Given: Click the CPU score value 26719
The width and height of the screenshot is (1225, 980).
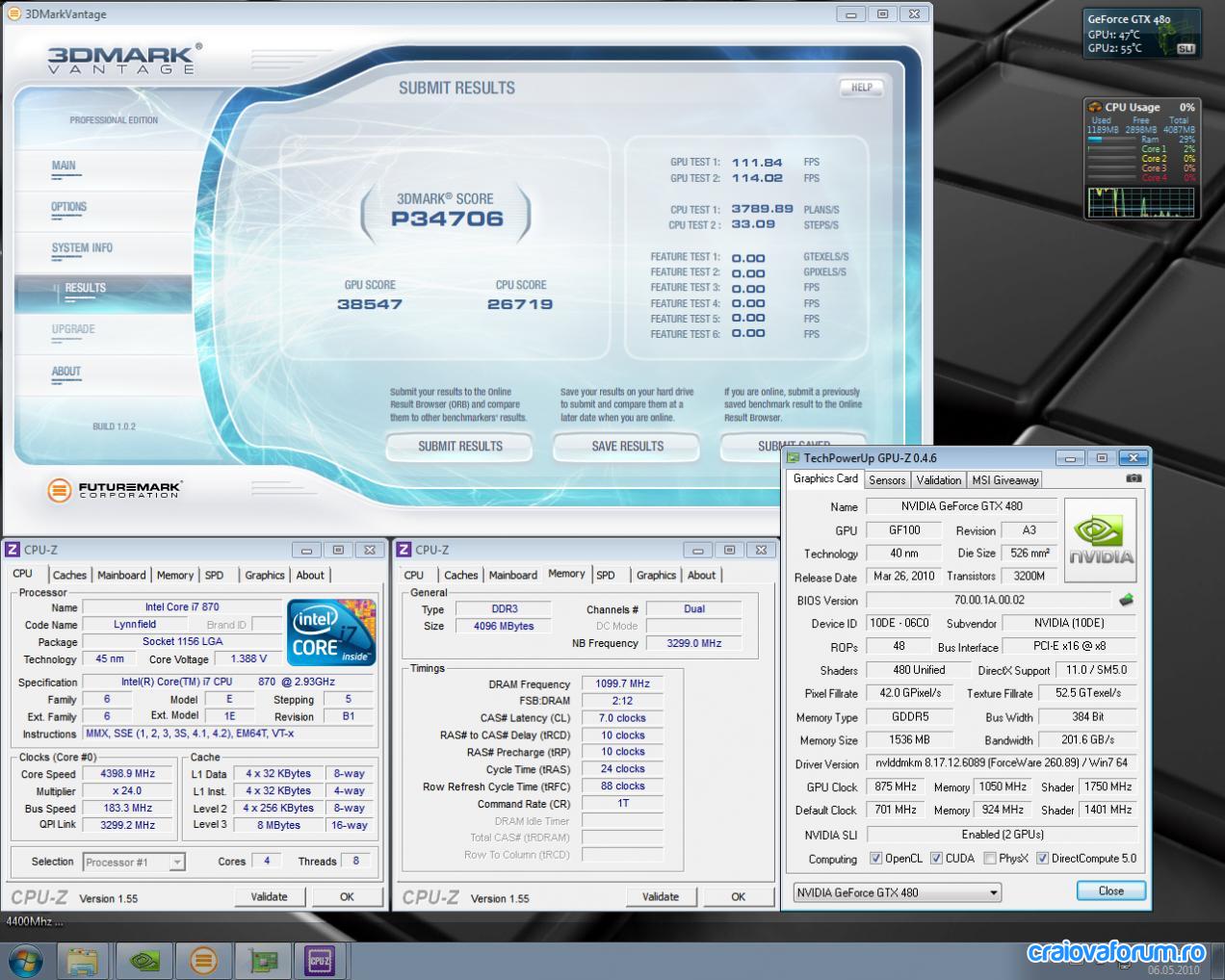Looking at the screenshot, I should point(520,304).
